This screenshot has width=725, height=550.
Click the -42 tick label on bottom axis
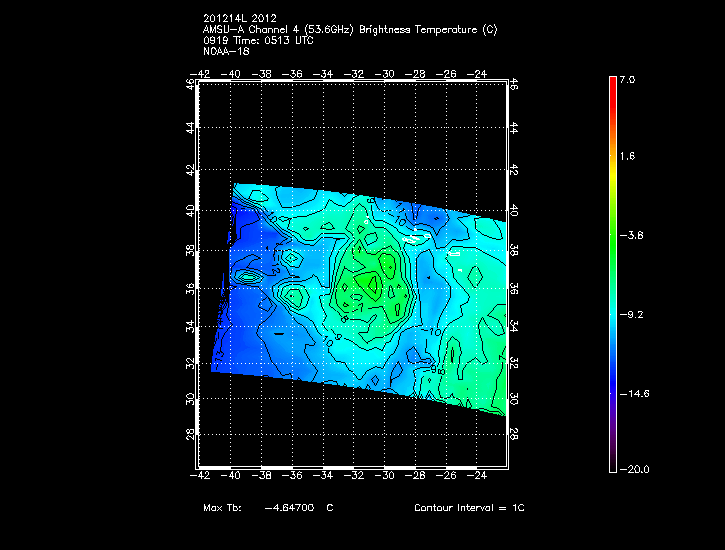(x=201, y=477)
